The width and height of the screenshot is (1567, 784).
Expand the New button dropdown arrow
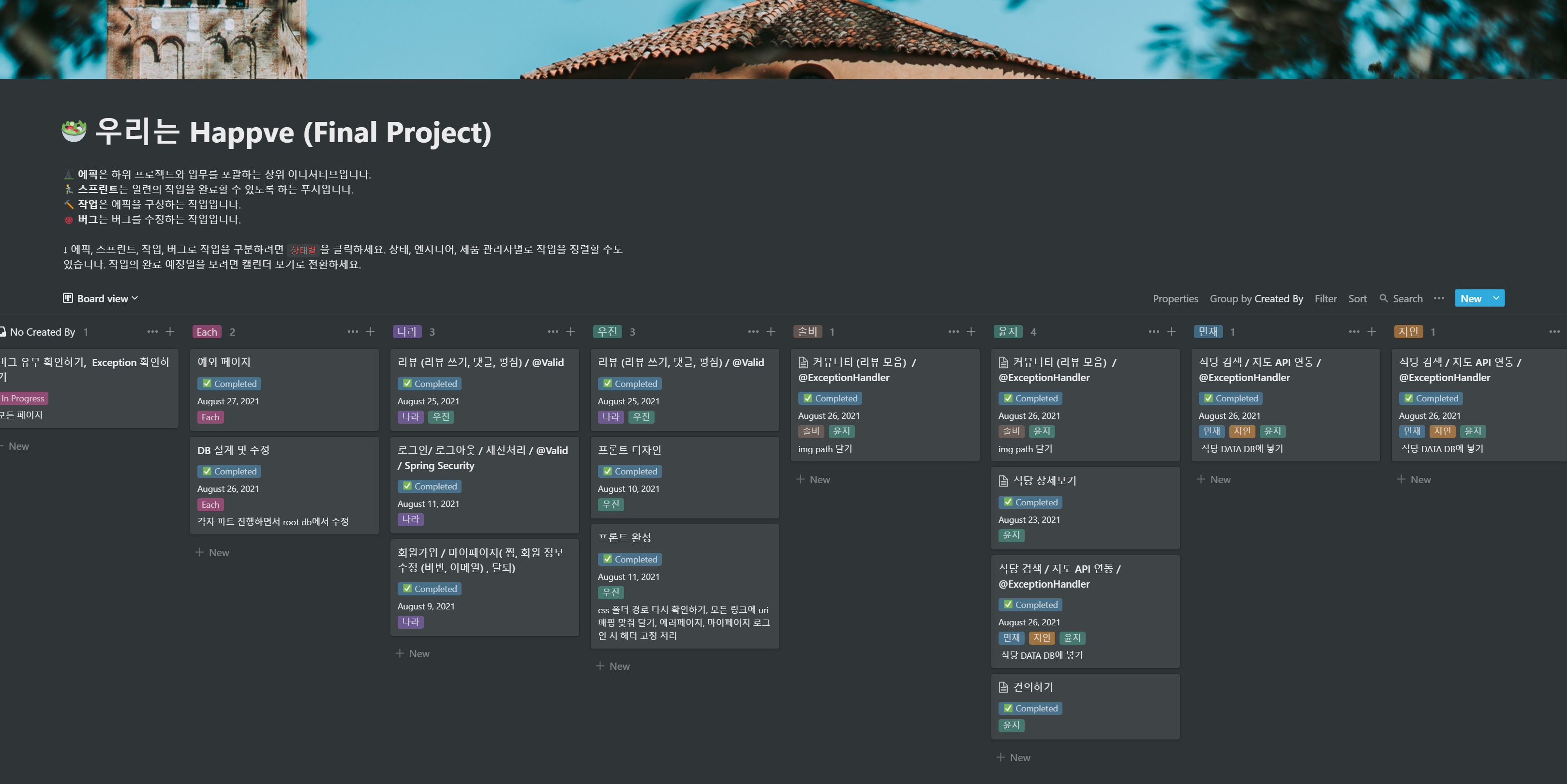point(1495,298)
